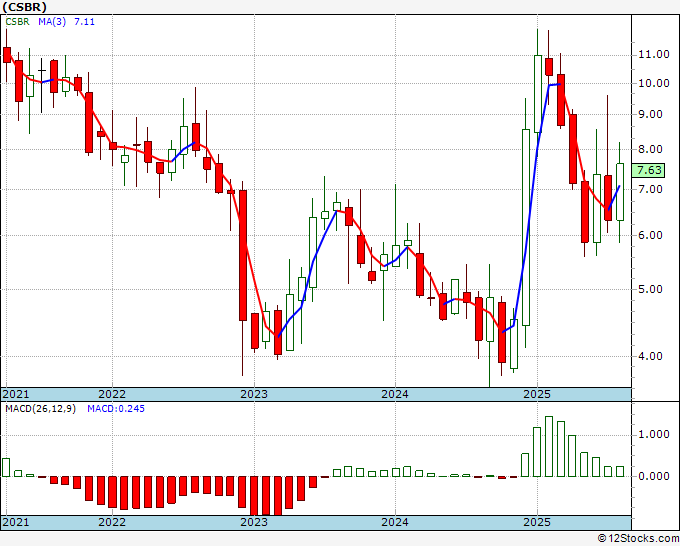Click the MA(3) legend label

[x=52, y=22]
